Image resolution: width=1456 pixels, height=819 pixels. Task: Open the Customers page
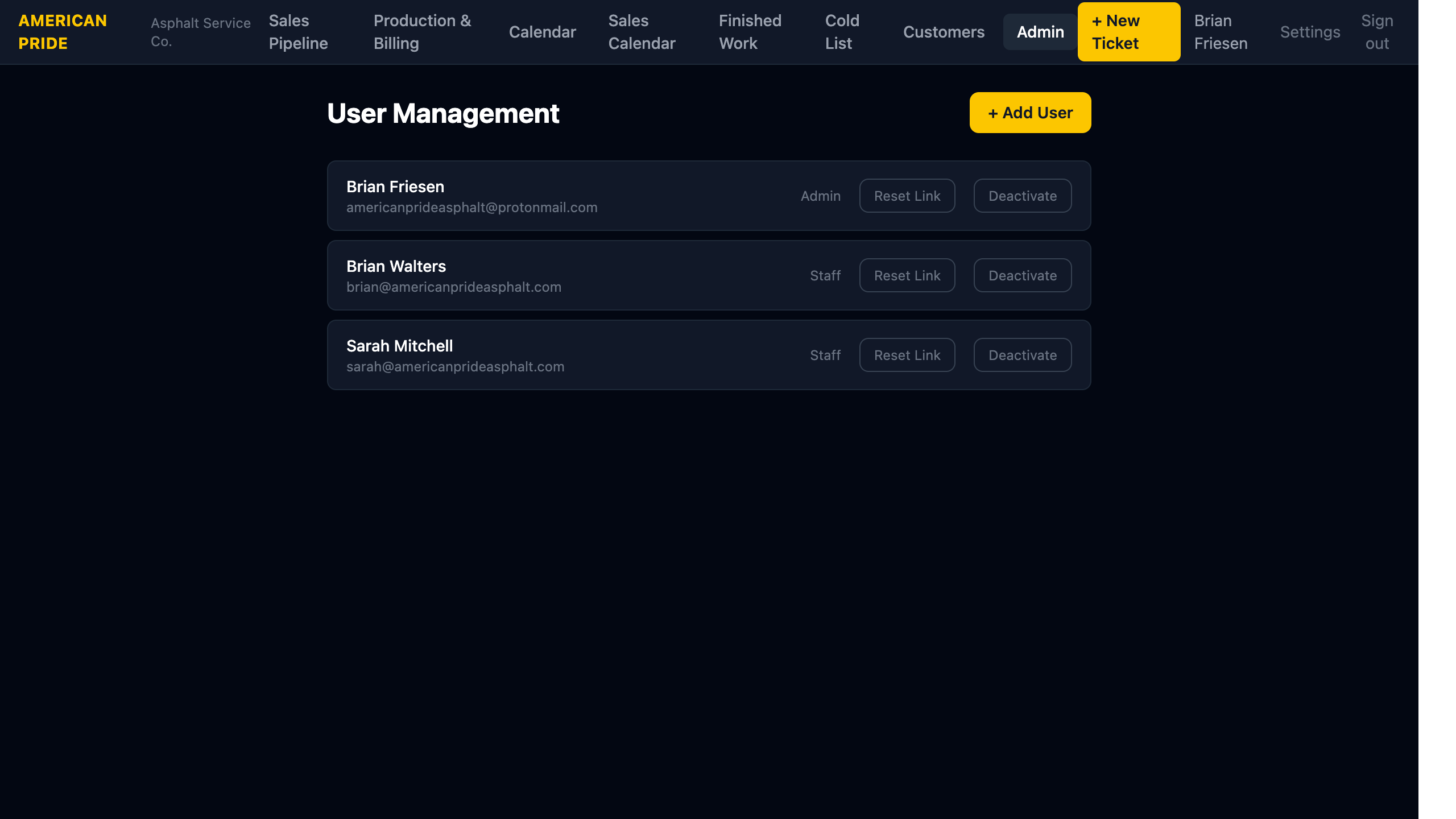[x=944, y=32]
